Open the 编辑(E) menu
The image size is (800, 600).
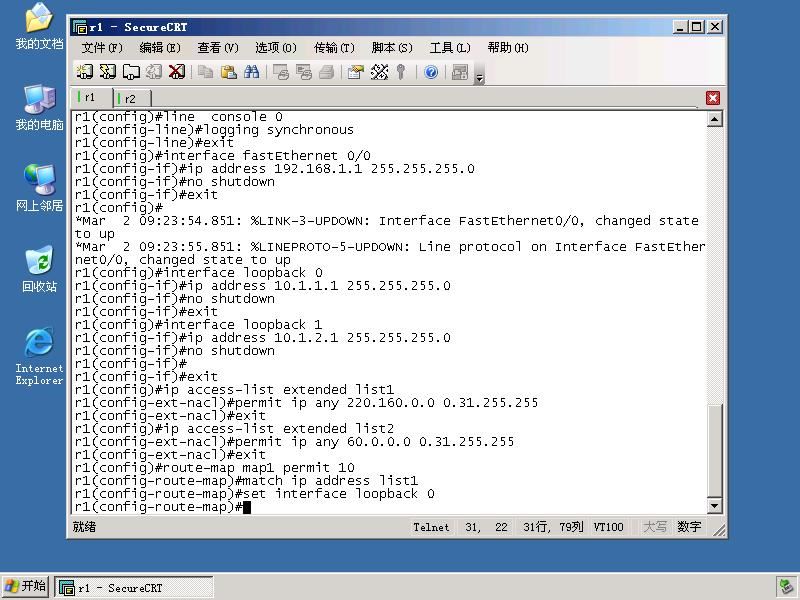coord(160,48)
